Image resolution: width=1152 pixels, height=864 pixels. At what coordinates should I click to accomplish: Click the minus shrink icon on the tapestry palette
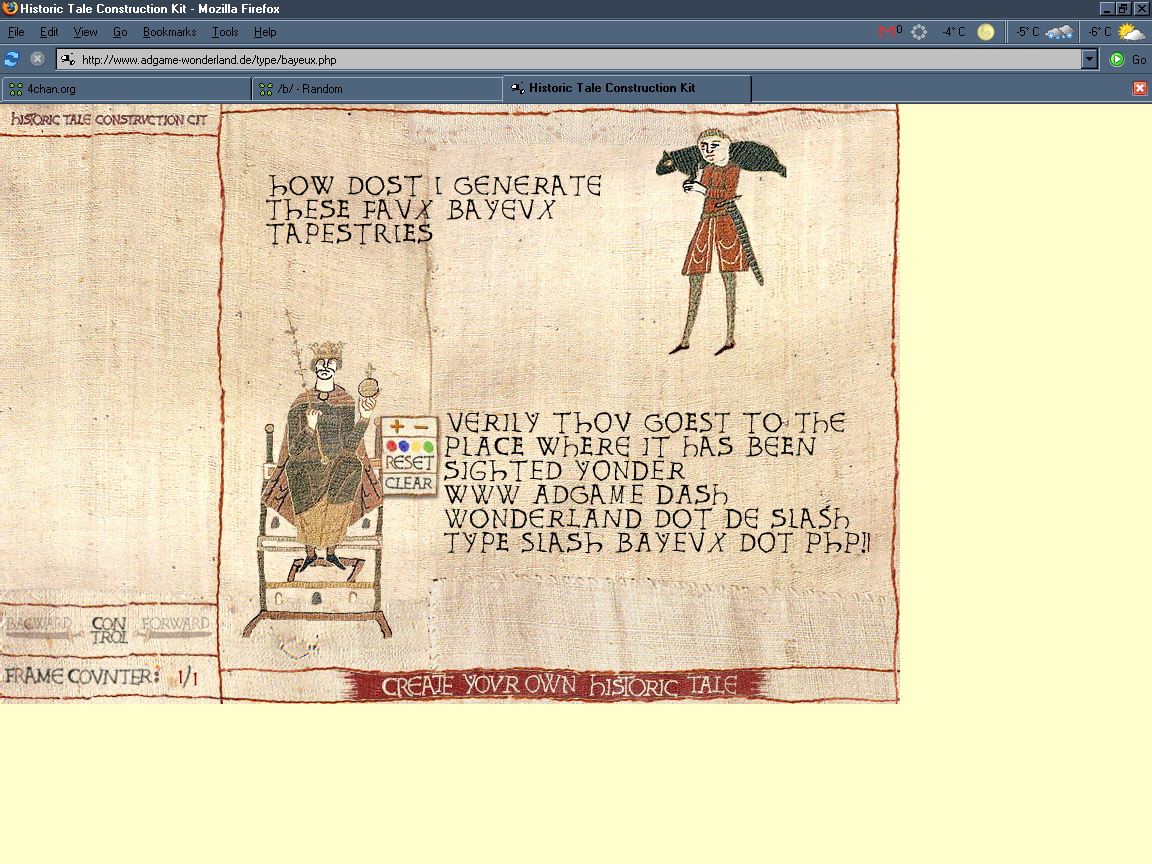click(x=421, y=427)
